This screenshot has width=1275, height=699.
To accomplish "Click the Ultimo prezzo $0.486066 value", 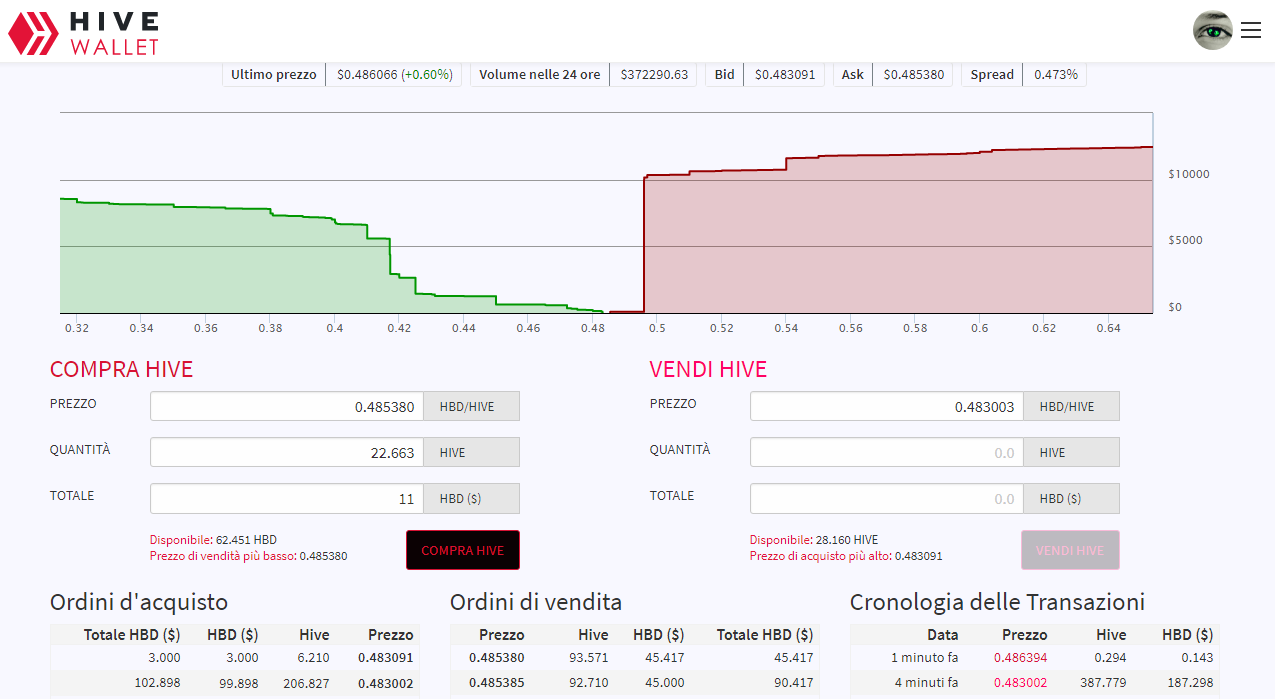I will click(394, 75).
